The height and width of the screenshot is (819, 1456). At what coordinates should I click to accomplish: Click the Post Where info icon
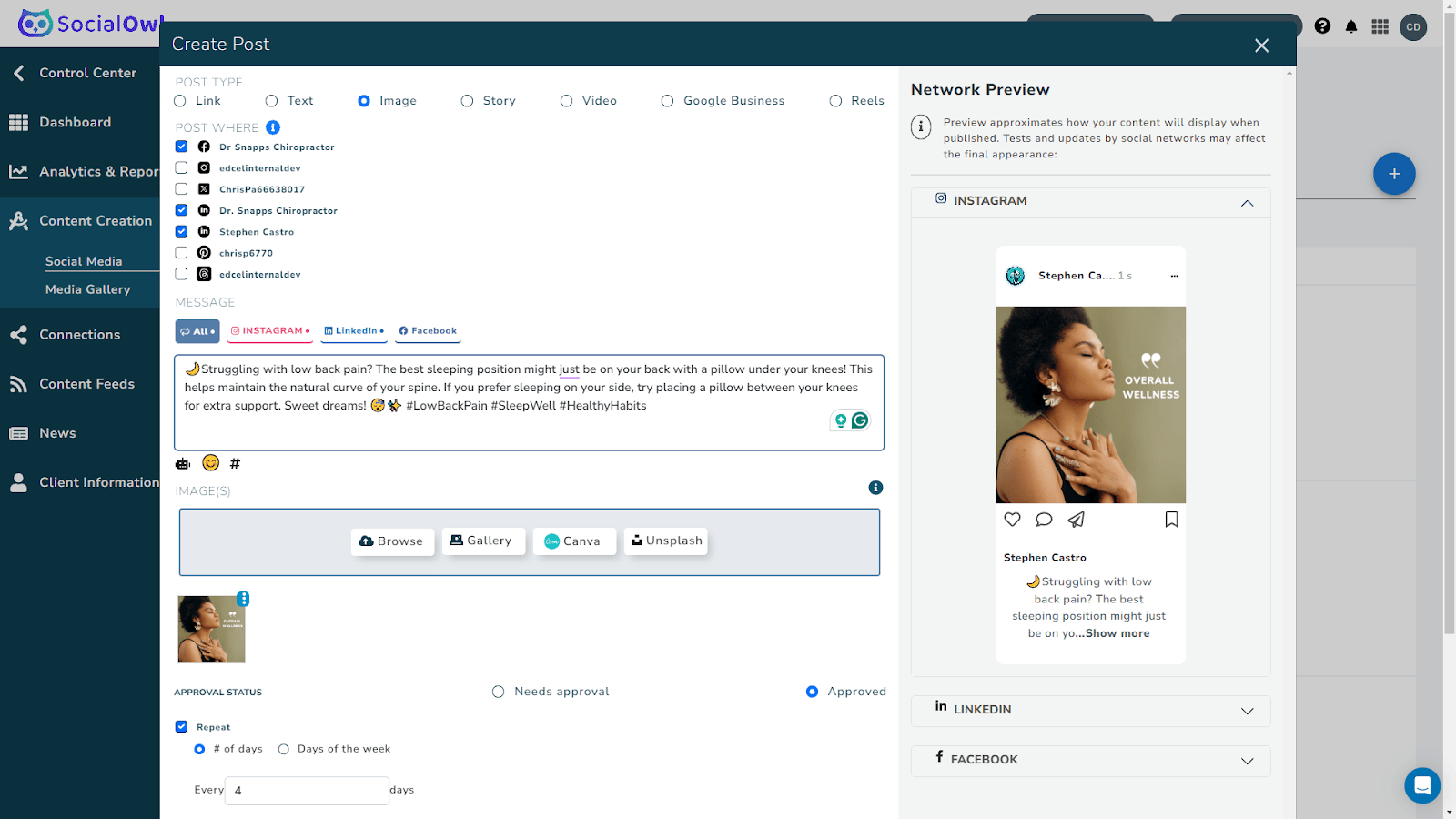point(273,127)
